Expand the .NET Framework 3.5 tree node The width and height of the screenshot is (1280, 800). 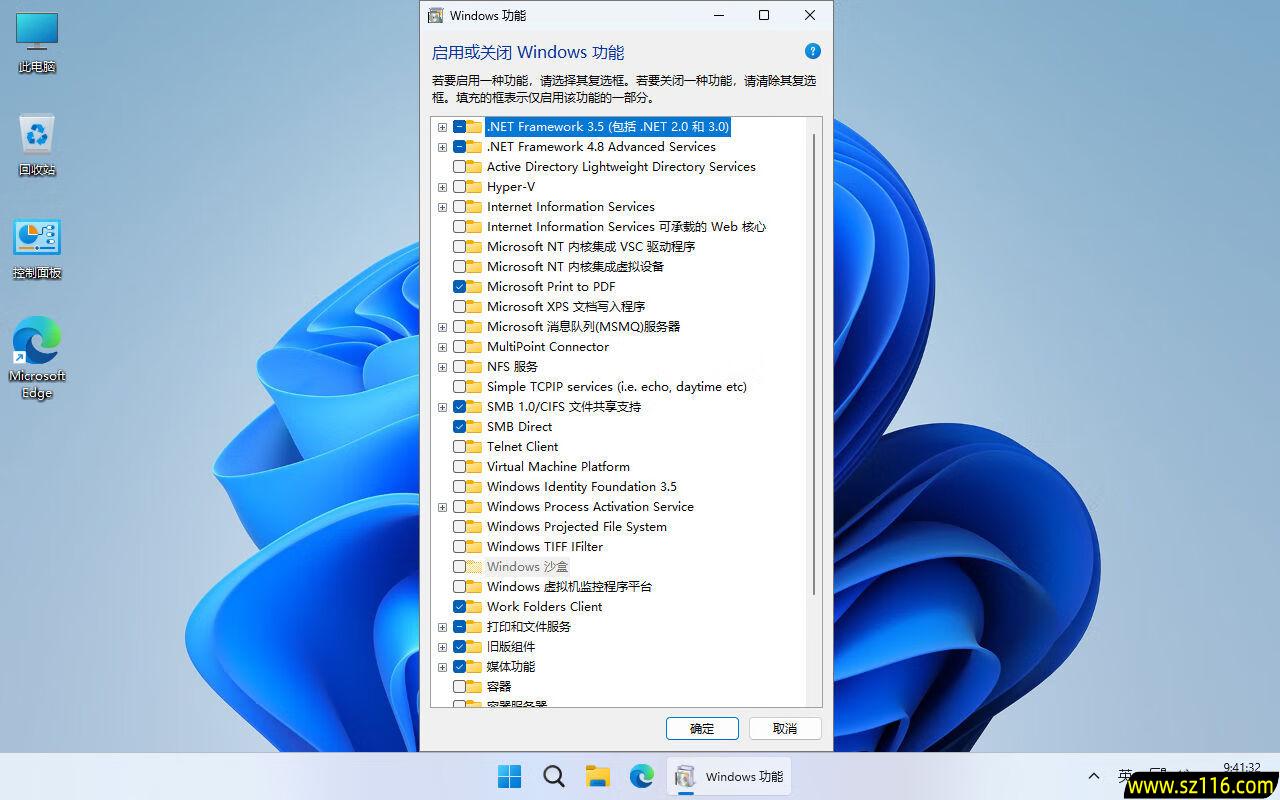click(x=442, y=127)
